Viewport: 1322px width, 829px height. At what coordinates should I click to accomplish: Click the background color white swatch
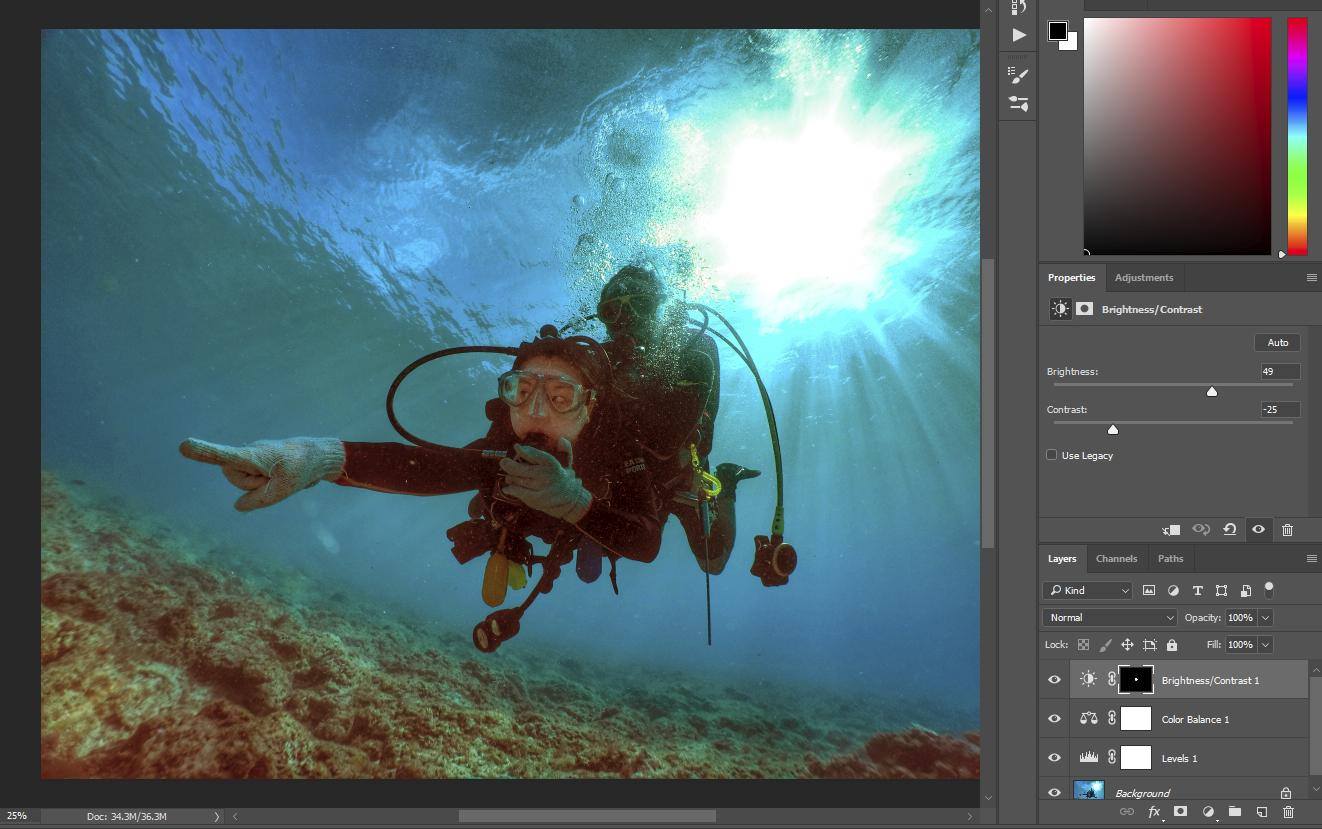click(1071, 44)
